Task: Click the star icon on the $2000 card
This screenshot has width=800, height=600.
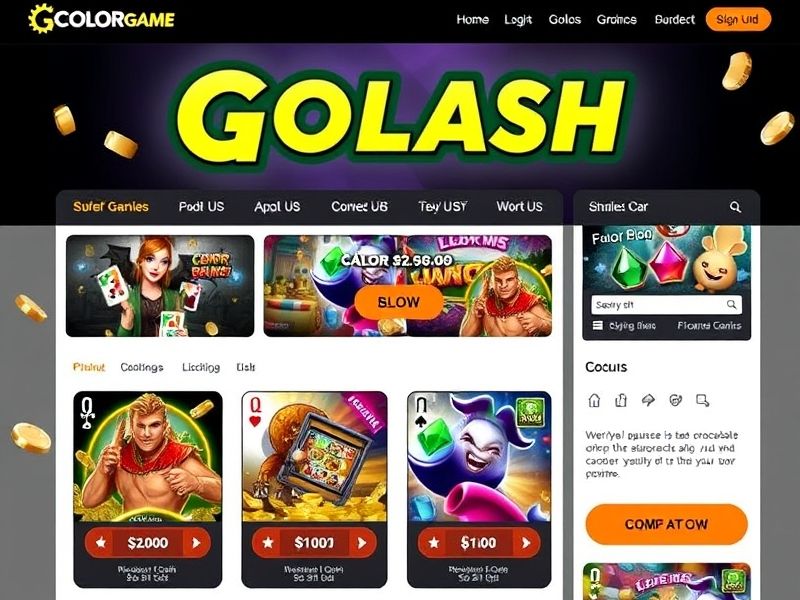Action: pyautogui.click(x=101, y=542)
